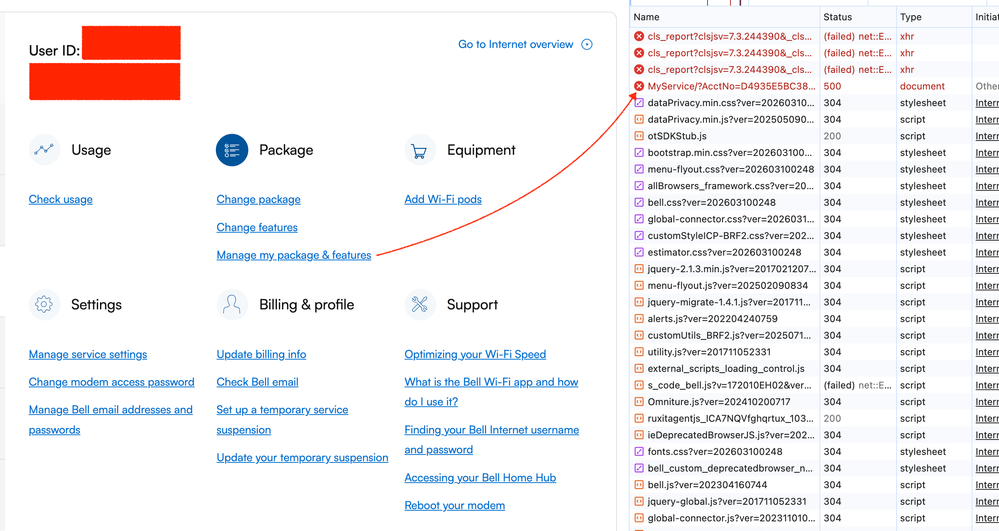Image resolution: width=999 pixels, height=531 pixels.
Task: Select the jquery-migrate-1.4.1.js request
Action: point(814,302)
